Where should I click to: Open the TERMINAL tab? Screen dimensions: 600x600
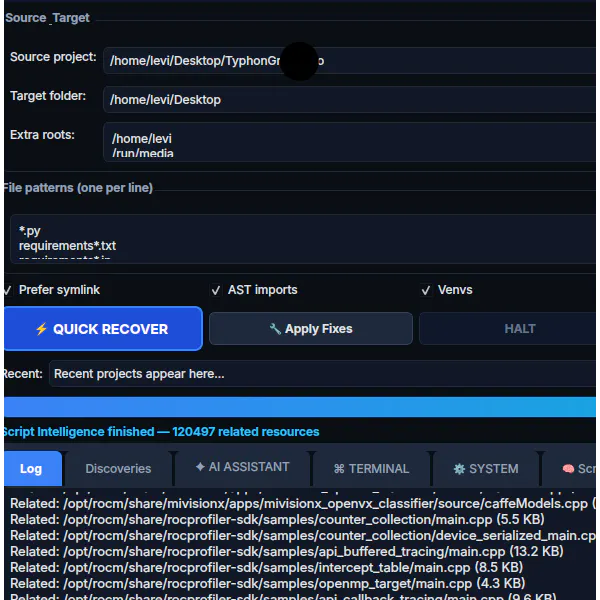(371, 468)
